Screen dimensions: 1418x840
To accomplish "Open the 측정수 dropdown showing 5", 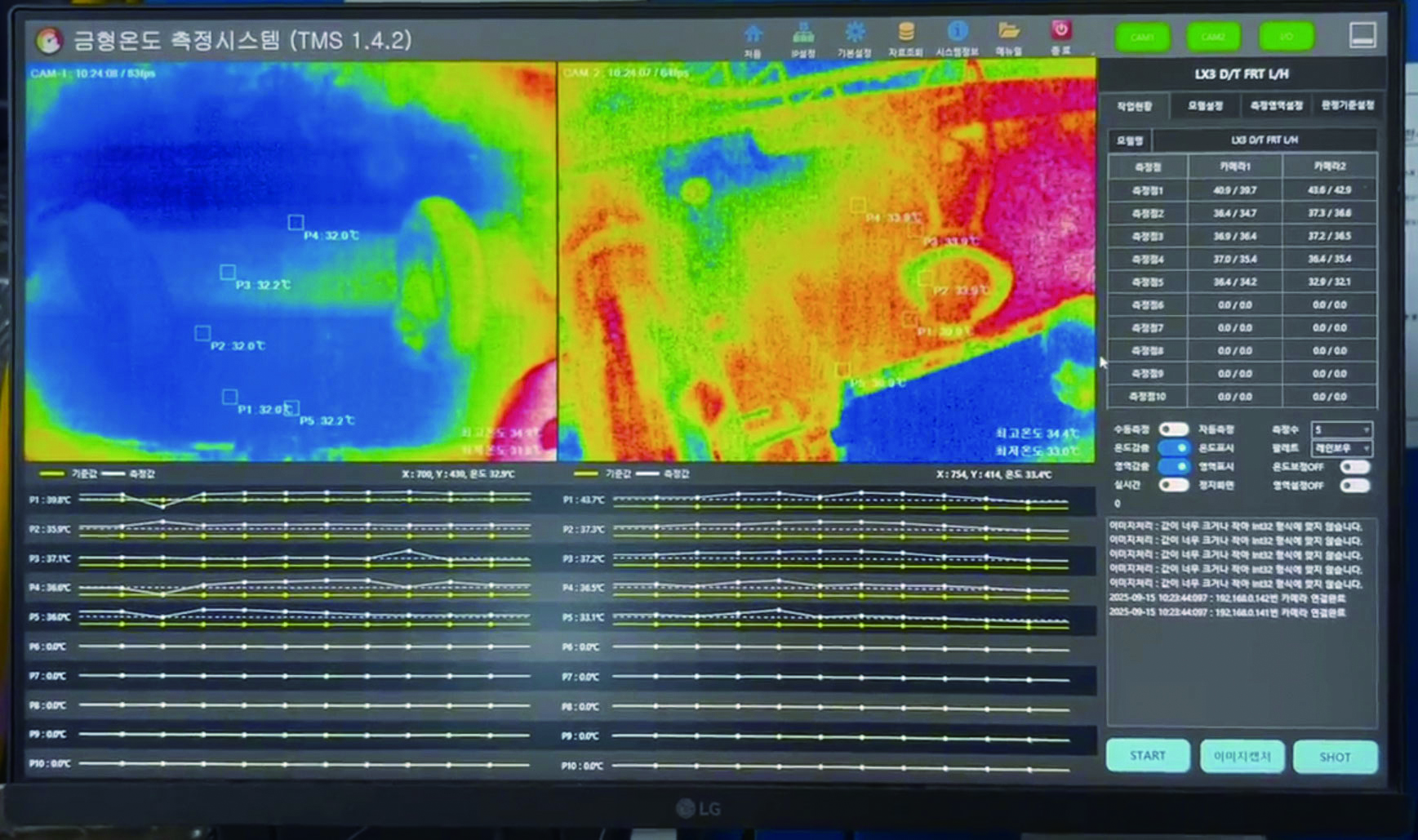I will click(x=1341, y=429).
